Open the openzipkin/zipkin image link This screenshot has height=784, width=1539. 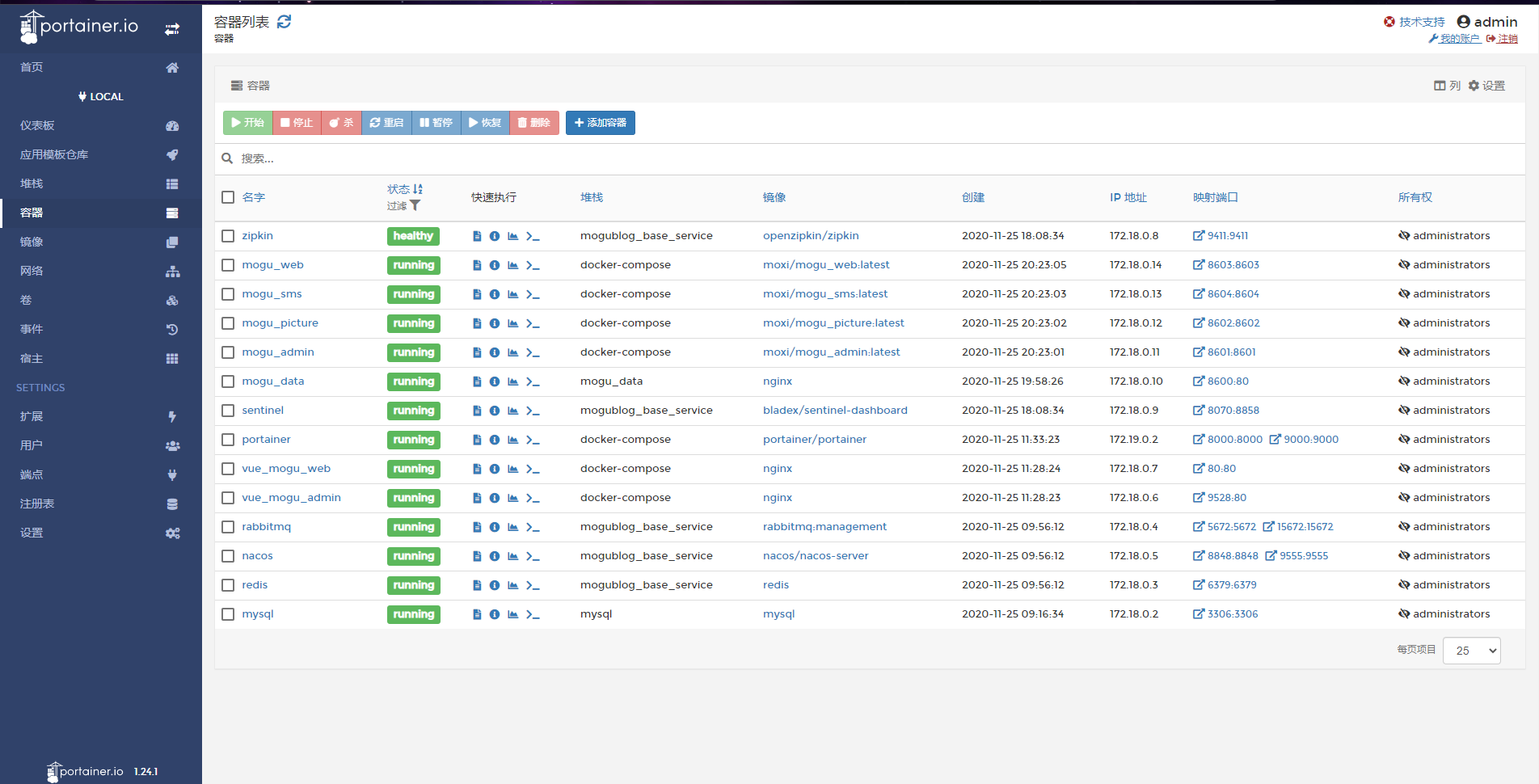pos(811,236)
